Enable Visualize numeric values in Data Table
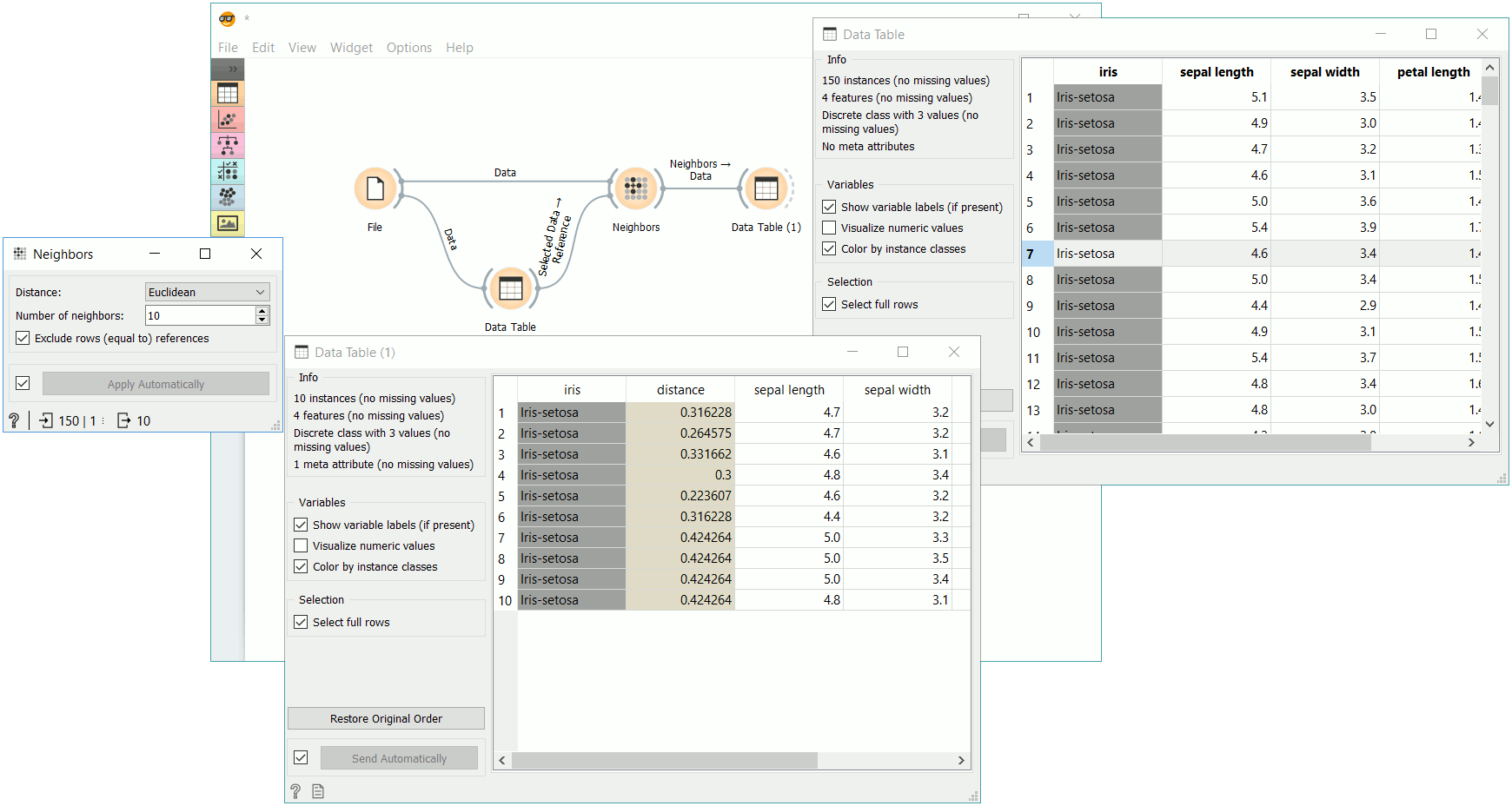This screenshot has height=806, width=1512. [x=829, y=228]
